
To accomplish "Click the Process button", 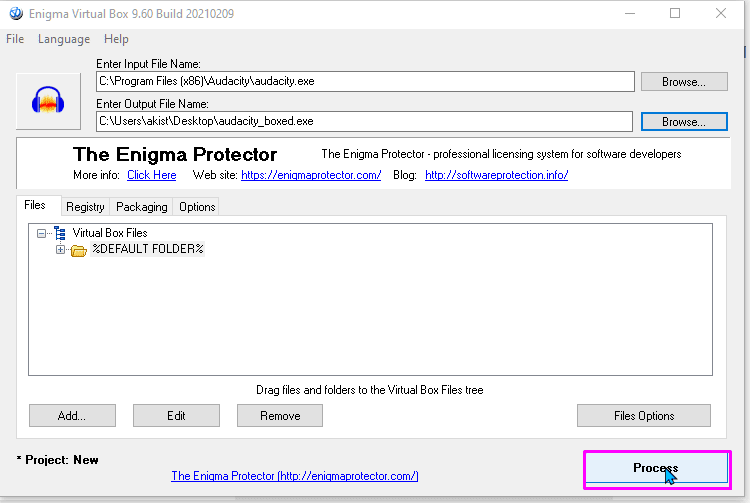I will (657, 468).
